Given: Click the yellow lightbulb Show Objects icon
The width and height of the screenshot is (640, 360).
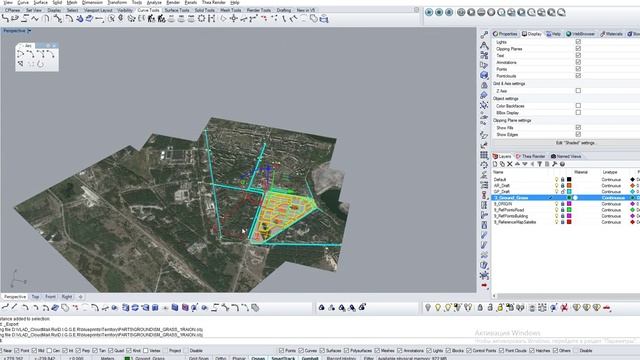Looking at the screenshot, I should 438,308.
